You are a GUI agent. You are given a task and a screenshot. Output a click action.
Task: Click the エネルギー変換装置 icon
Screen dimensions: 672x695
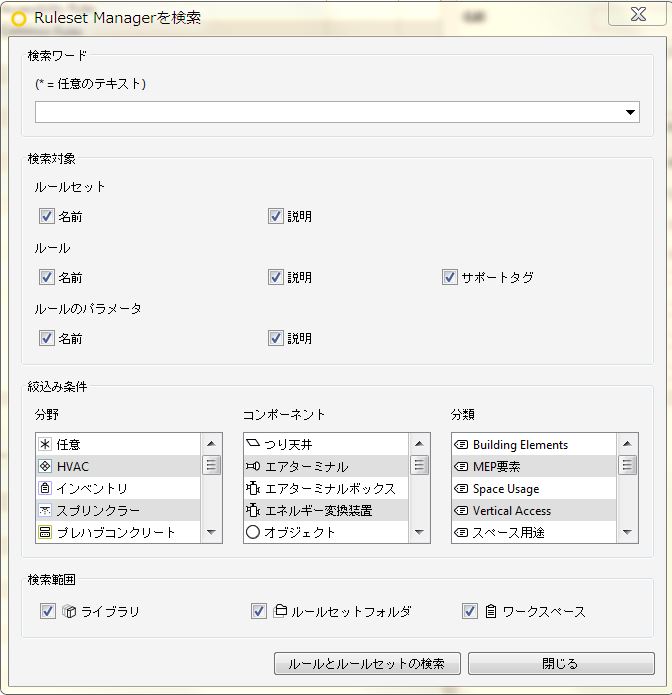253,510
